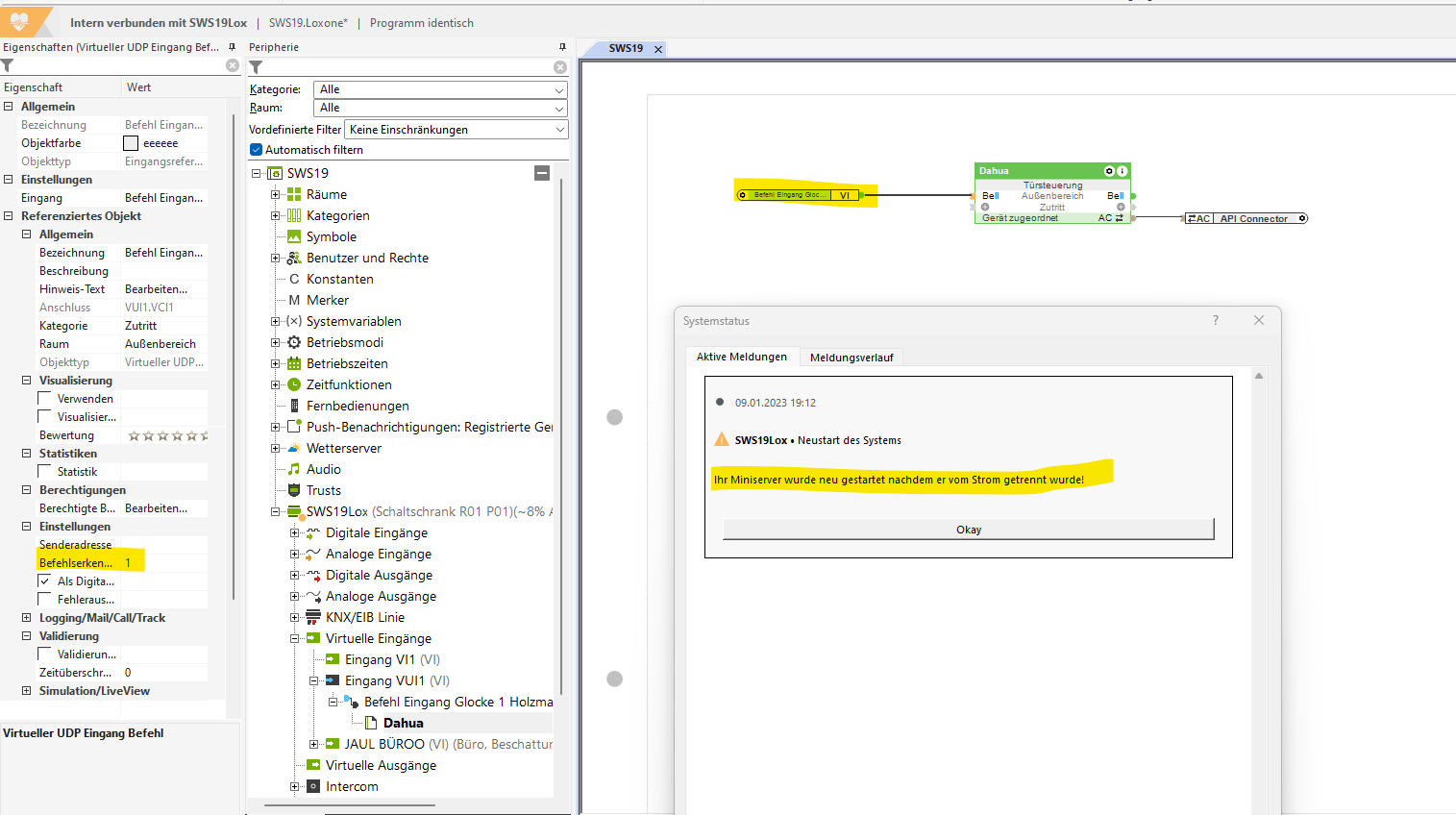Screen dimensions: 1456x815
Task: Click the Audio music note icon
Action: tap(294, 469)
